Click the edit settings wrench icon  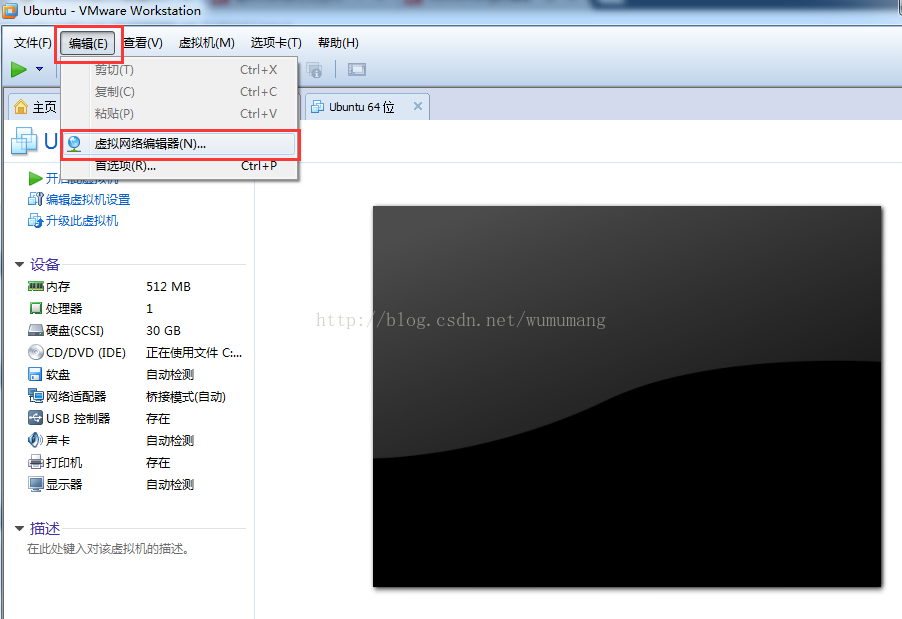36,199
